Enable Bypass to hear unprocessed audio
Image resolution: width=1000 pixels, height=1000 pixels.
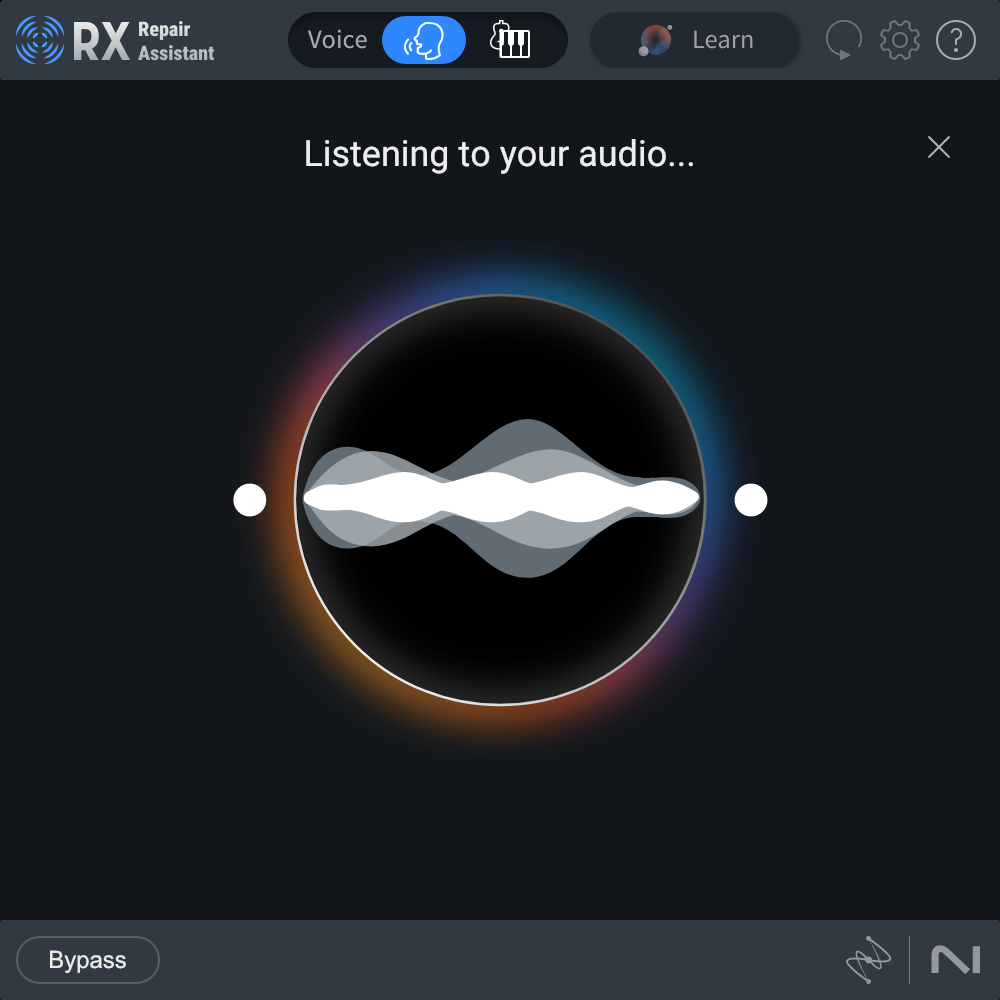(x=87, y=959)
